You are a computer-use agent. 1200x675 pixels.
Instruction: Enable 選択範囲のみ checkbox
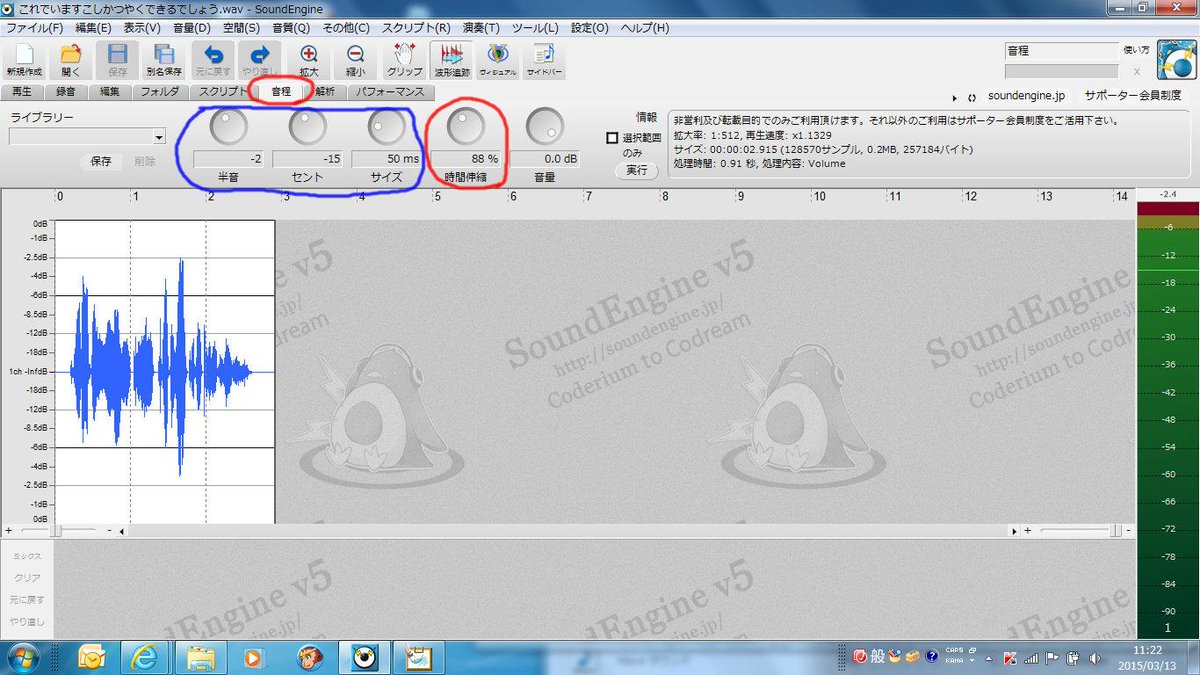612,138
